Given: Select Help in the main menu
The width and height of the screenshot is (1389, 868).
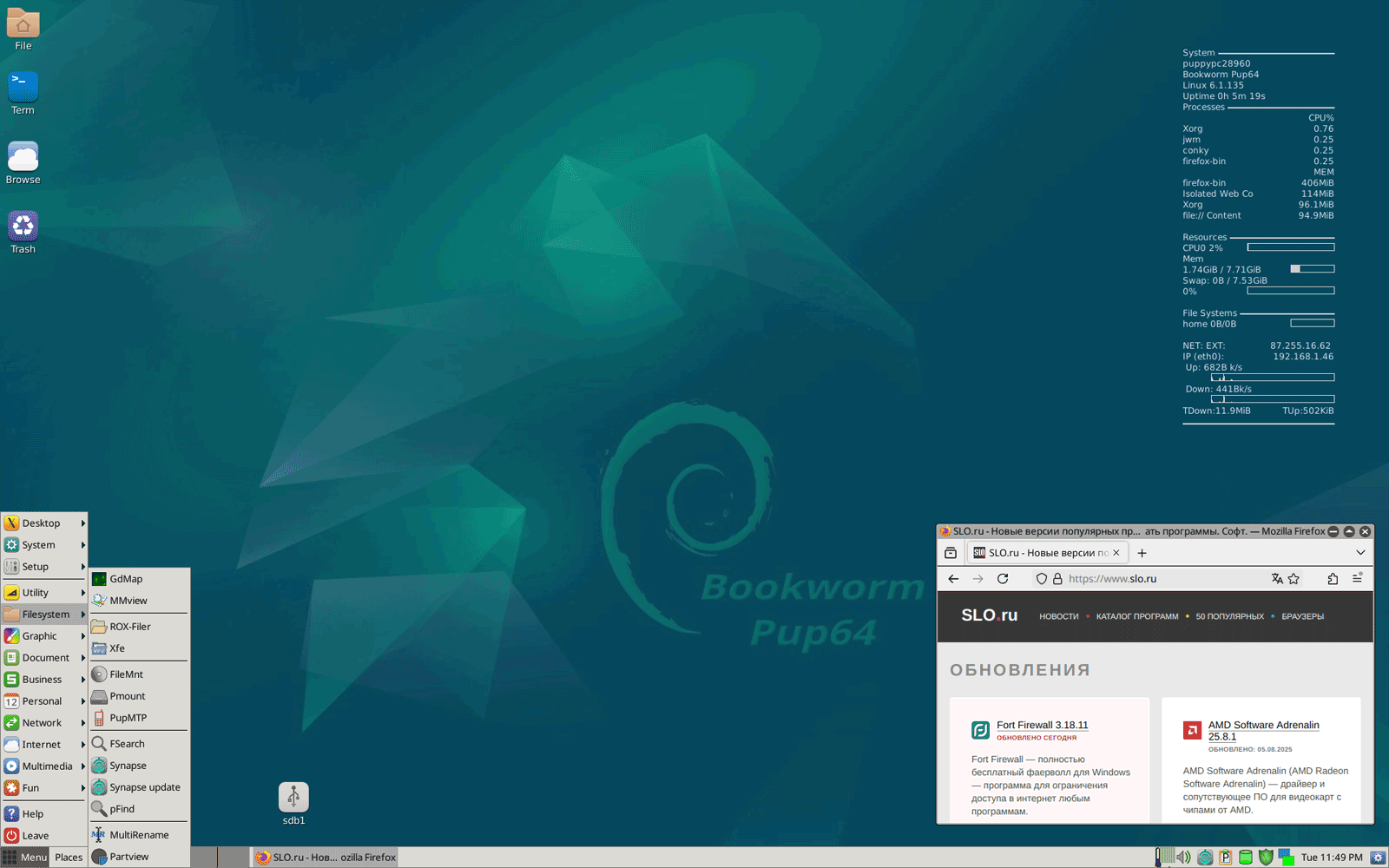Looking at the screenshot, I should (44, 814).
